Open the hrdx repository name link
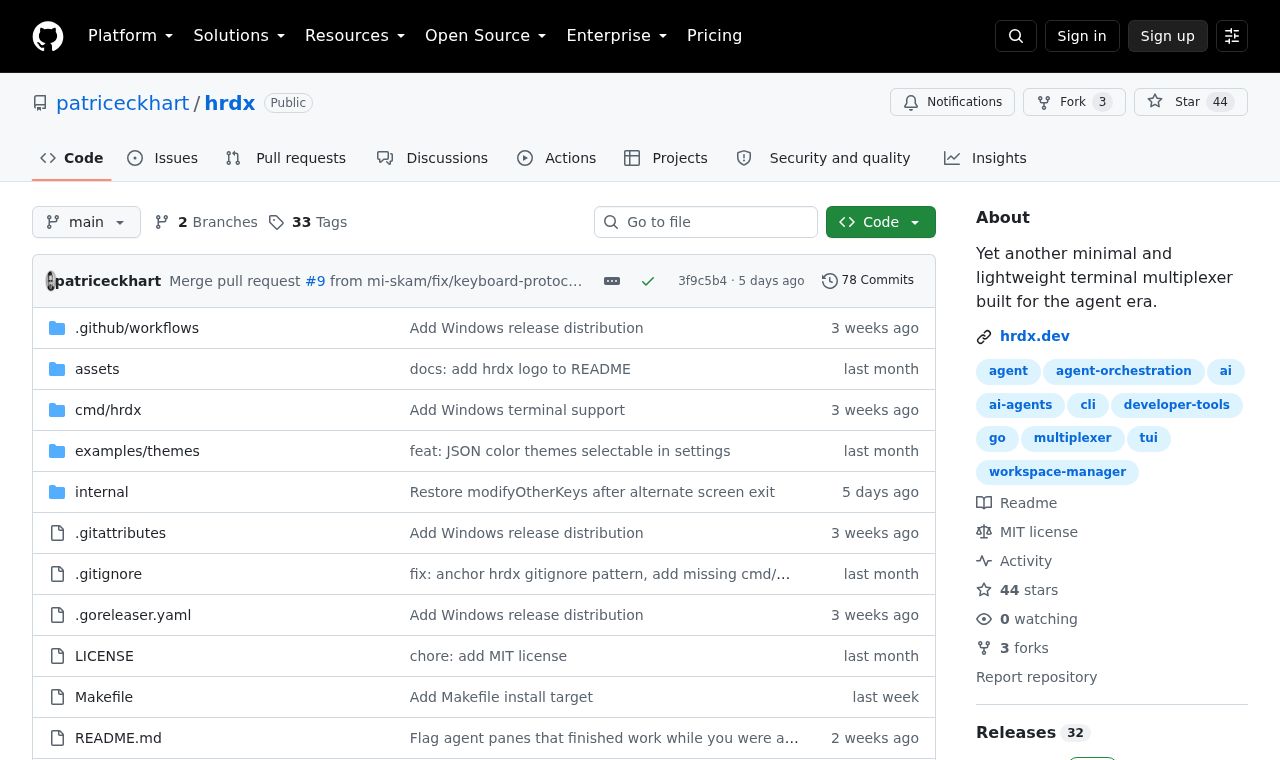Viewport: 1280px width, 760px height. coord(230,103)
